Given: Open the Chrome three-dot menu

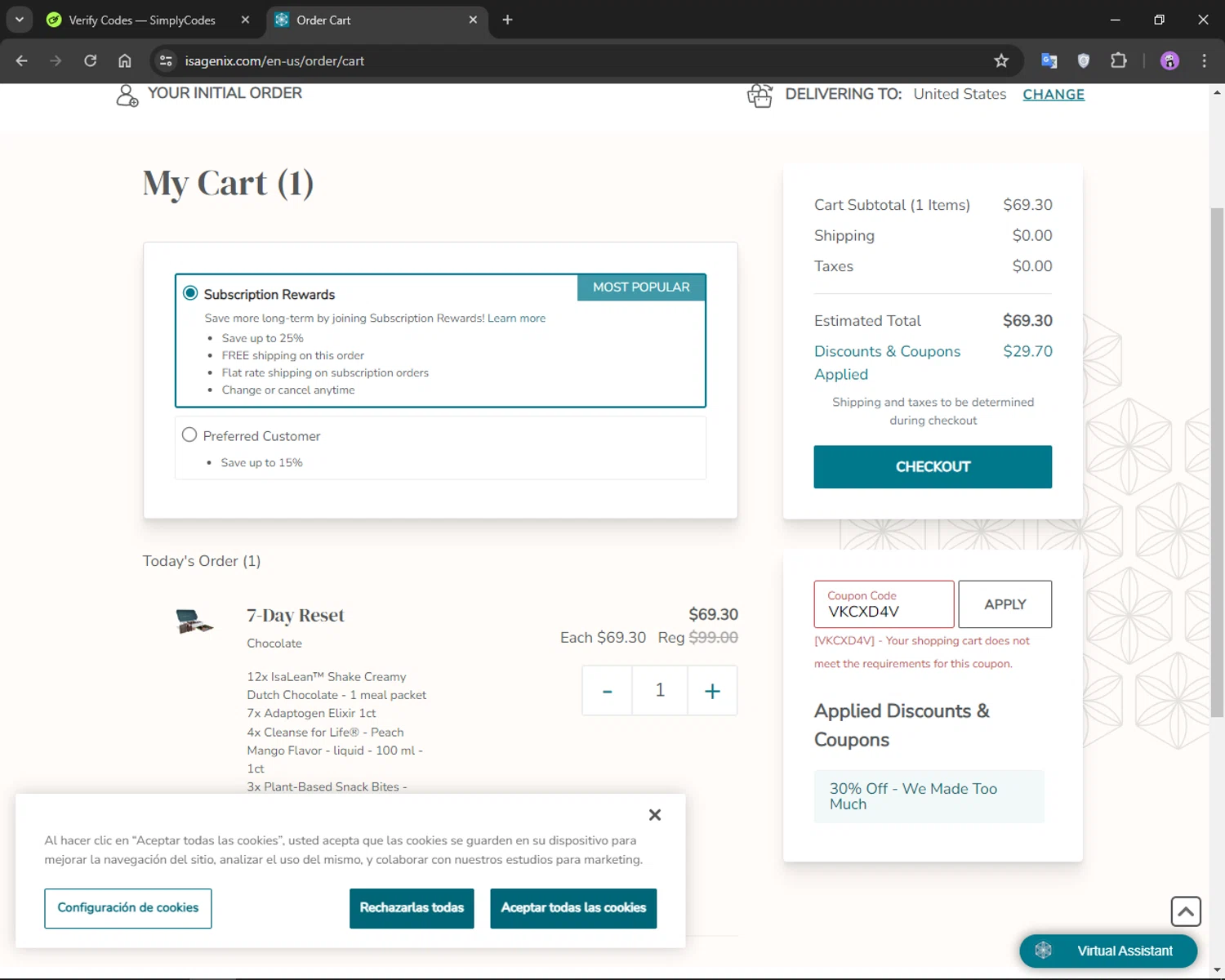Looking at the screenshot, I should 1204,60.
